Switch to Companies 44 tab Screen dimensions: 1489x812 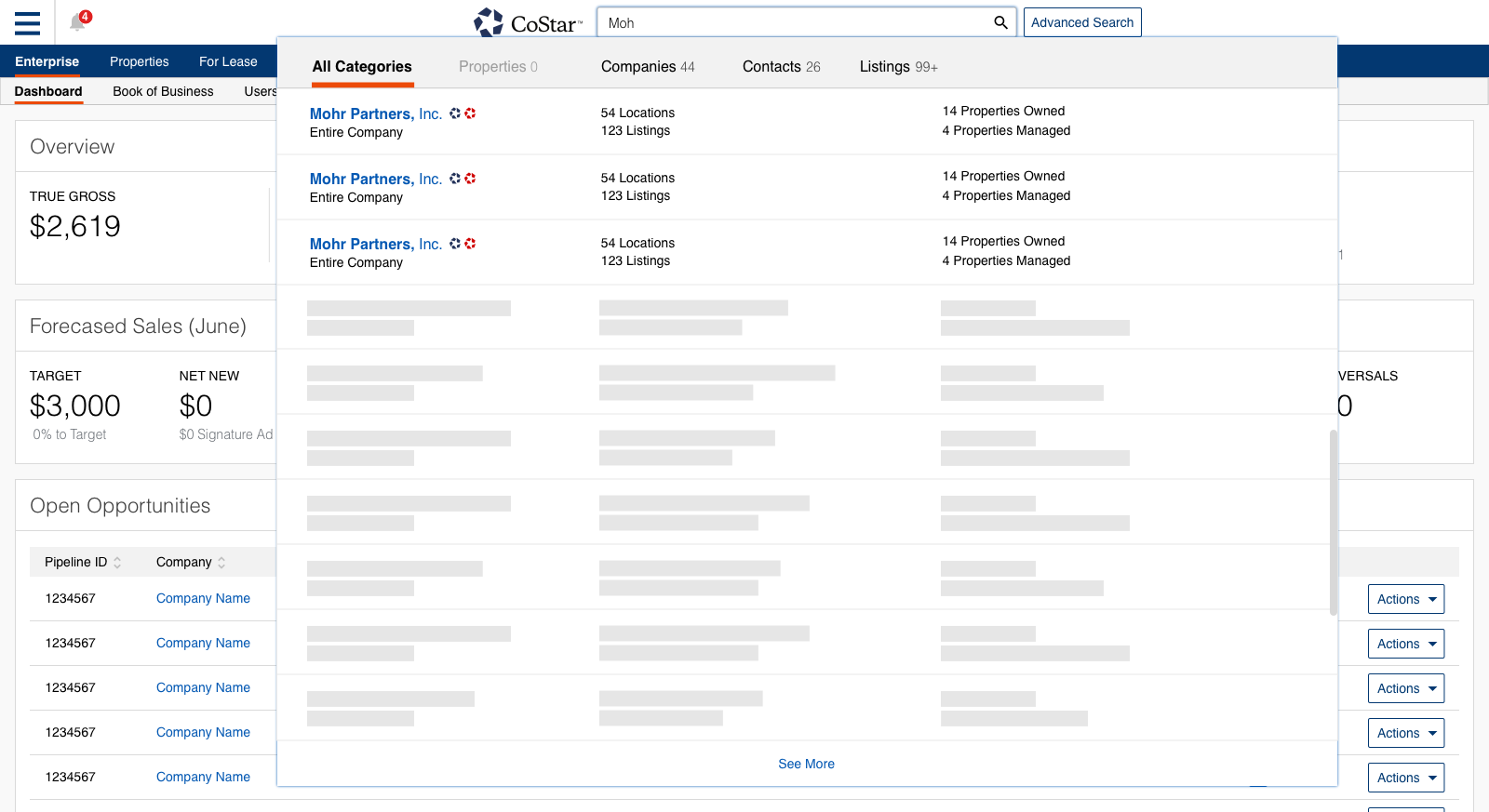coord(648,67)
